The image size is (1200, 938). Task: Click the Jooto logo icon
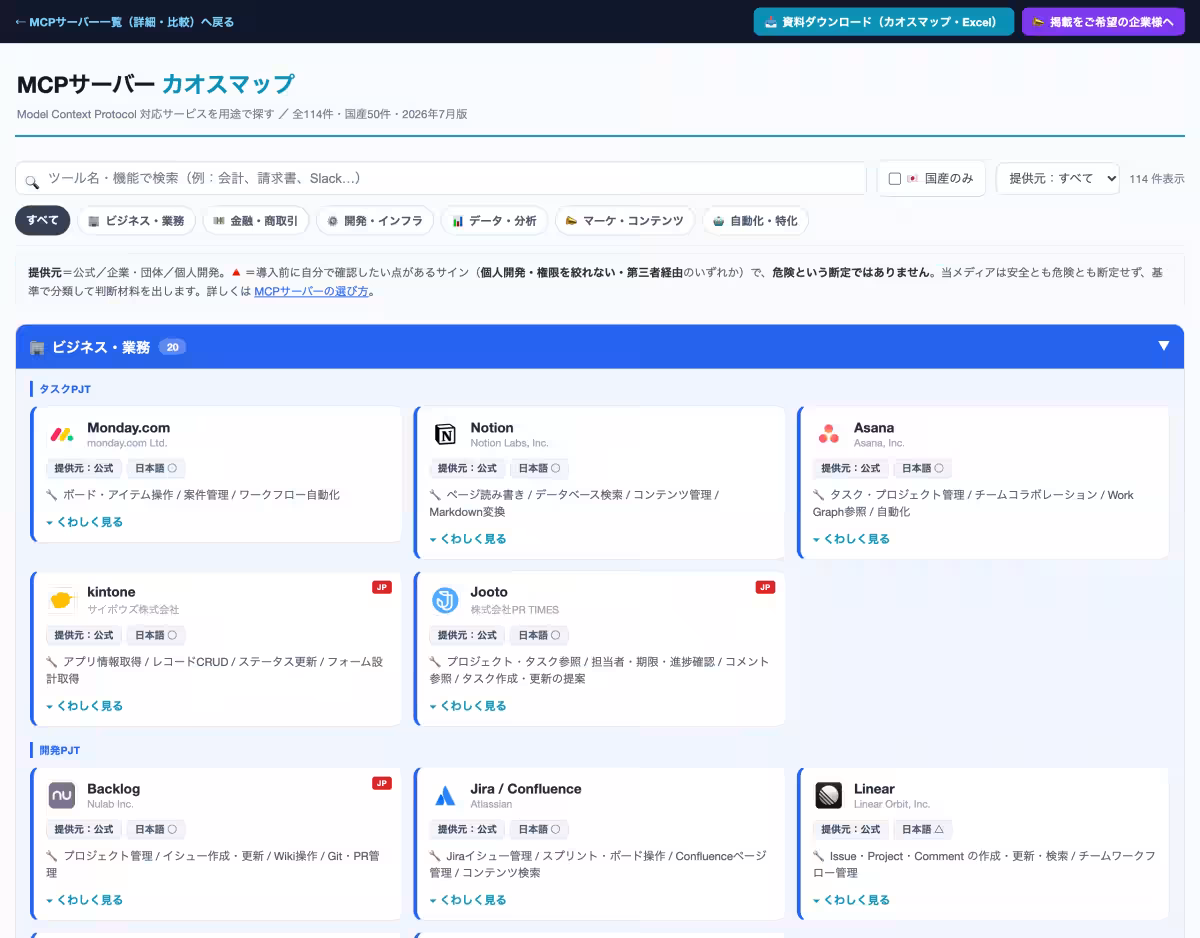click(x=445, y=600)
